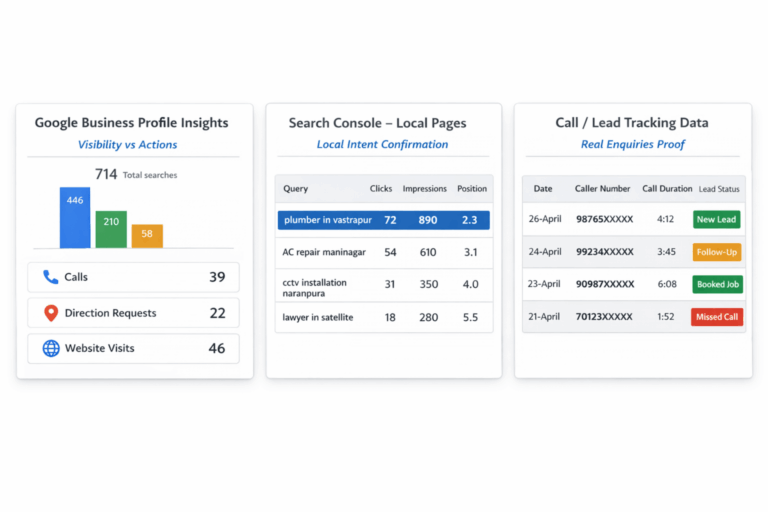Select the 'cctv installation naranpura' query

click(x=314, y=288)
